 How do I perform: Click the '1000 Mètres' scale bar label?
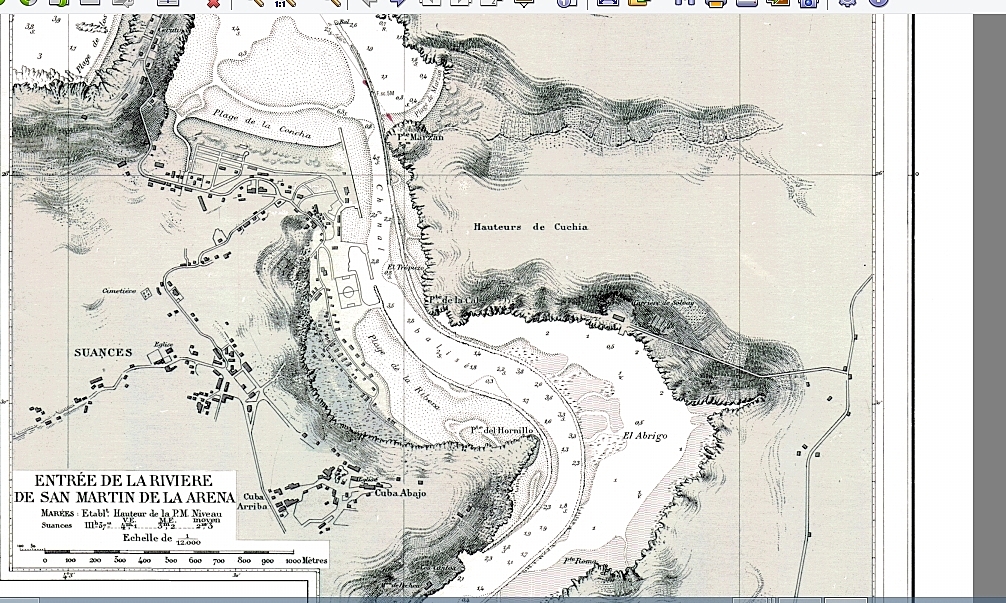[307, 560]
